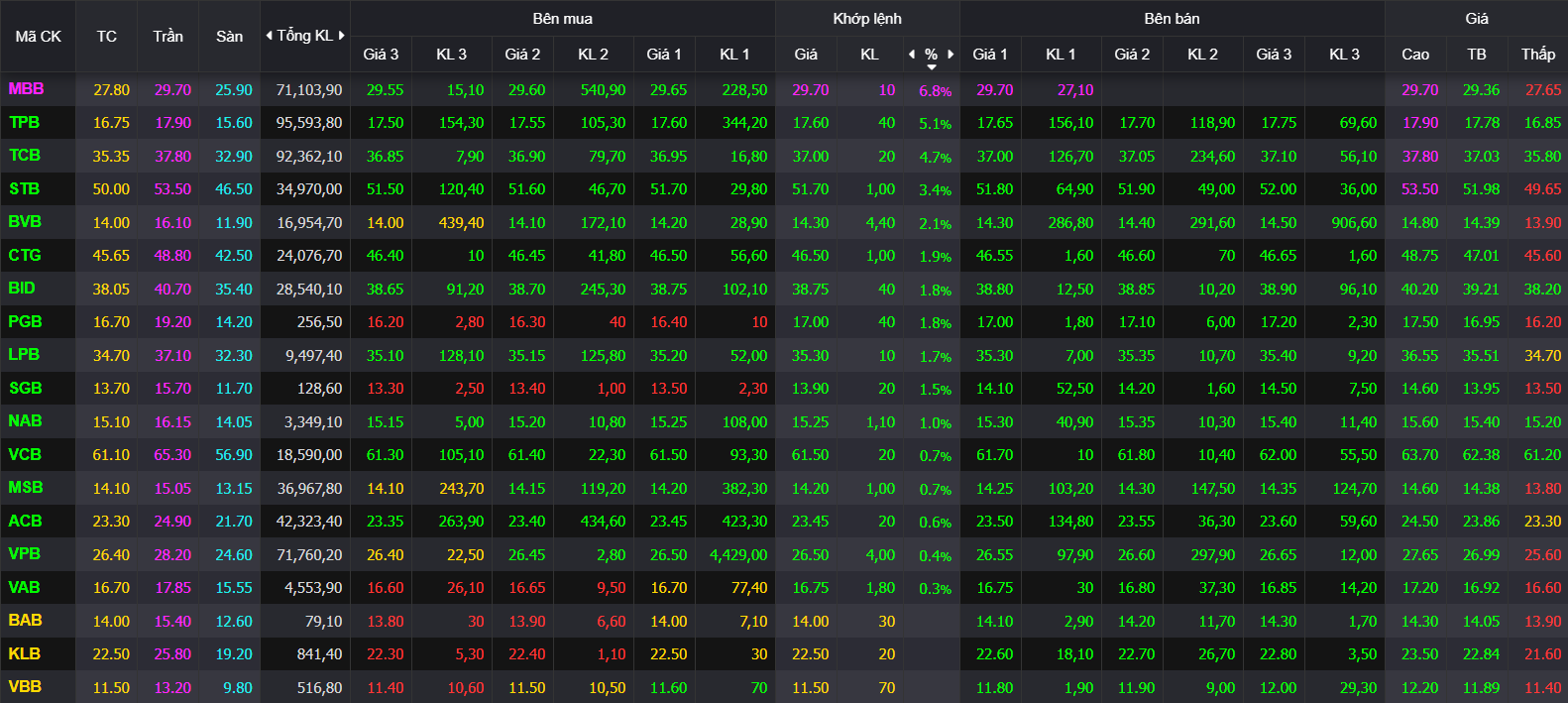Click TPB sell volume 156,10
The height and width of the screenshot is (703, 1568).
coord(1070,123)
